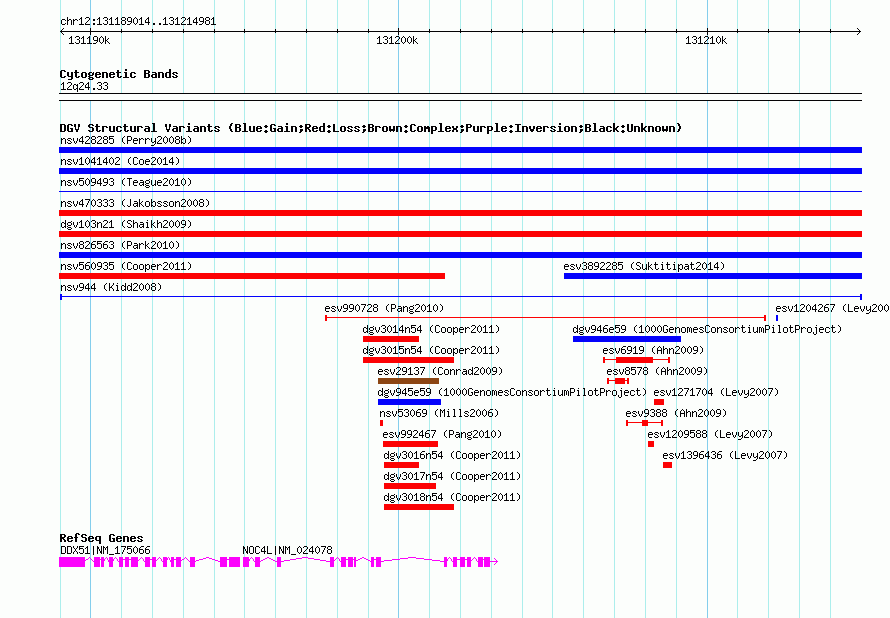The width and height of the screenshot is (890, 618).
Task: Select the NOC4L|NM_024078 gene label
Action: coord(287,550)
